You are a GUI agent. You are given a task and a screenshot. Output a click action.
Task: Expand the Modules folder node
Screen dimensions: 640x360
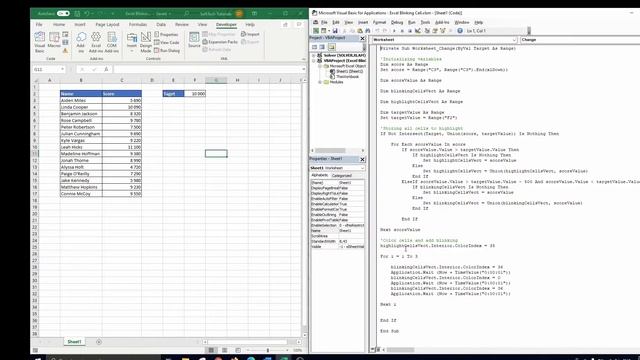pos(320,82)
